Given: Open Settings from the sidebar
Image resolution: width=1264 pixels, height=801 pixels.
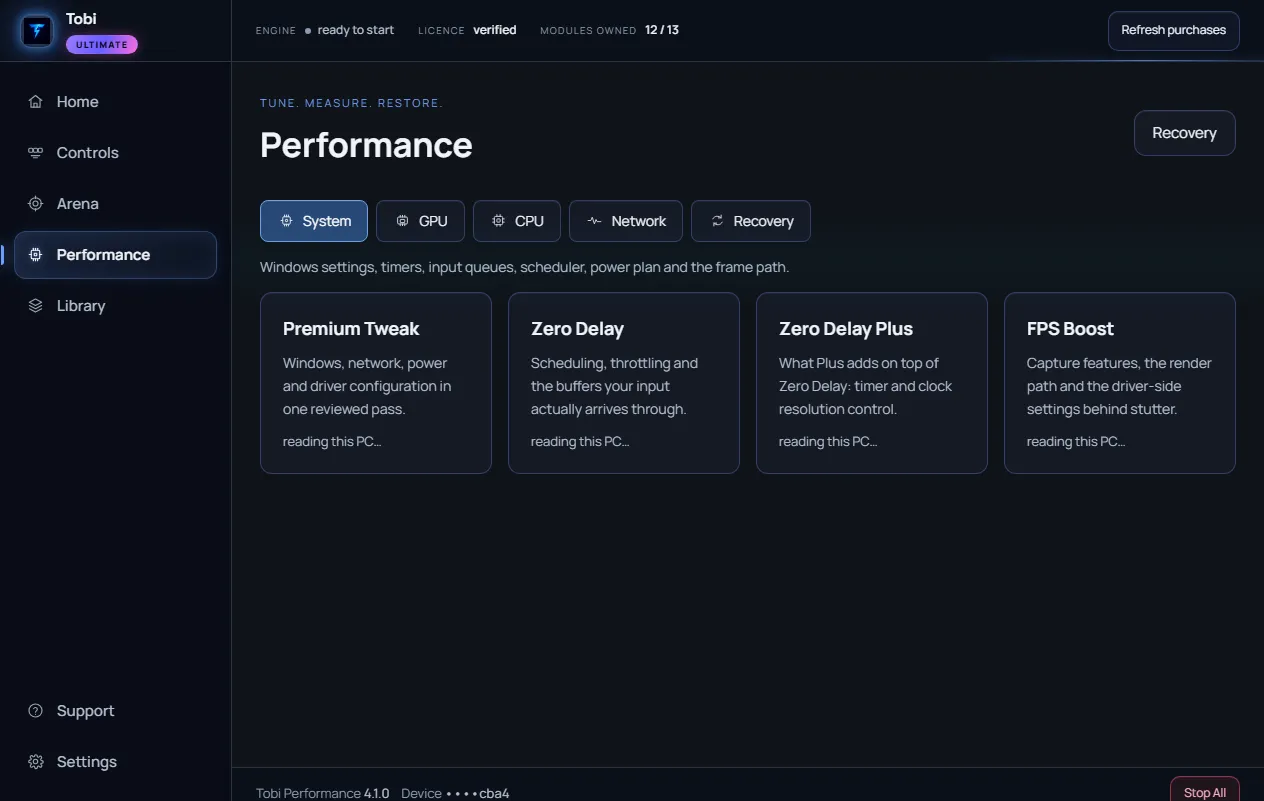Looking at the screenshot, I should [x=115, y=762].
